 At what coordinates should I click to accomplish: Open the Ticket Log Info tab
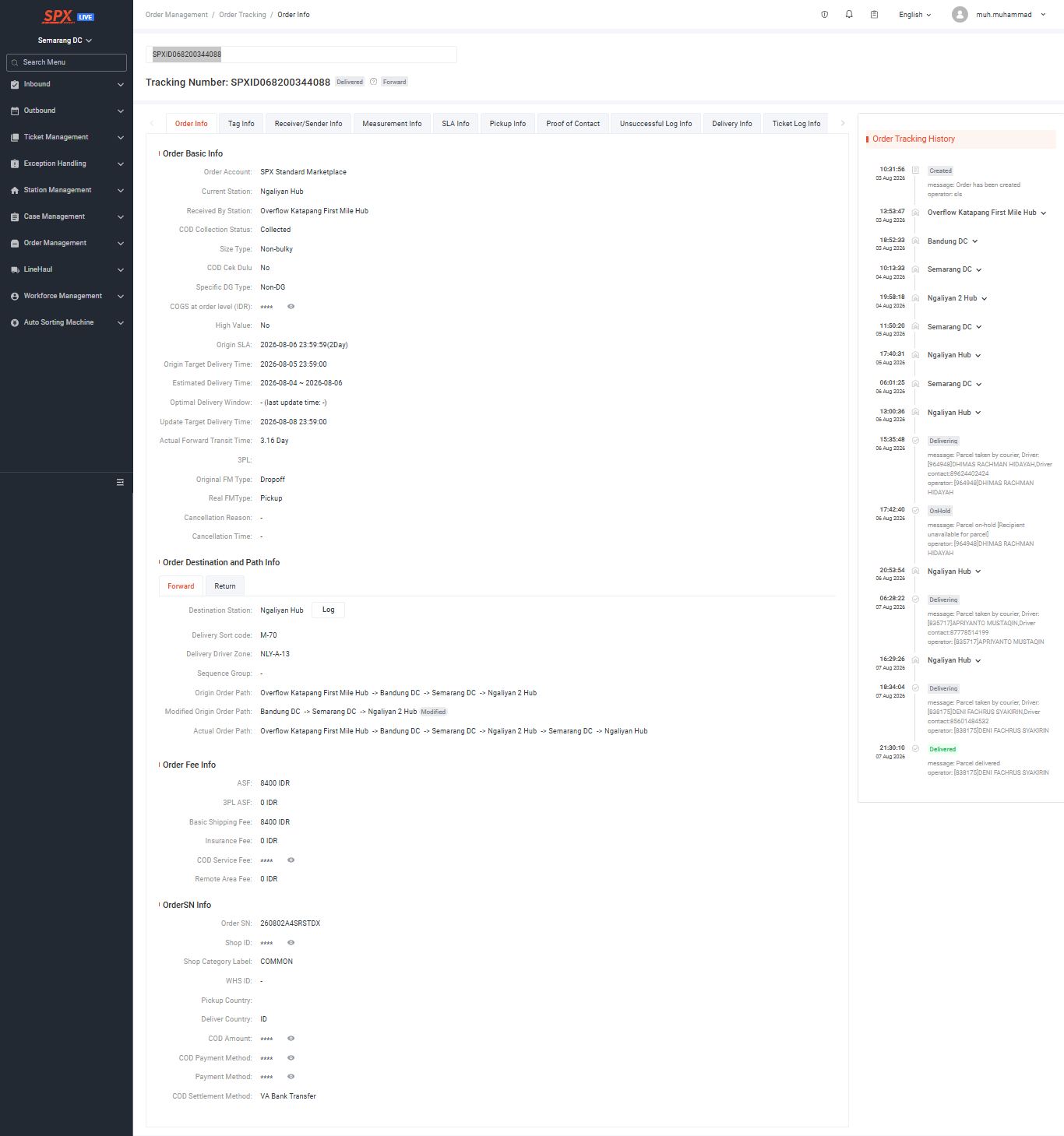pyautogui.click(x=796, y=124)
